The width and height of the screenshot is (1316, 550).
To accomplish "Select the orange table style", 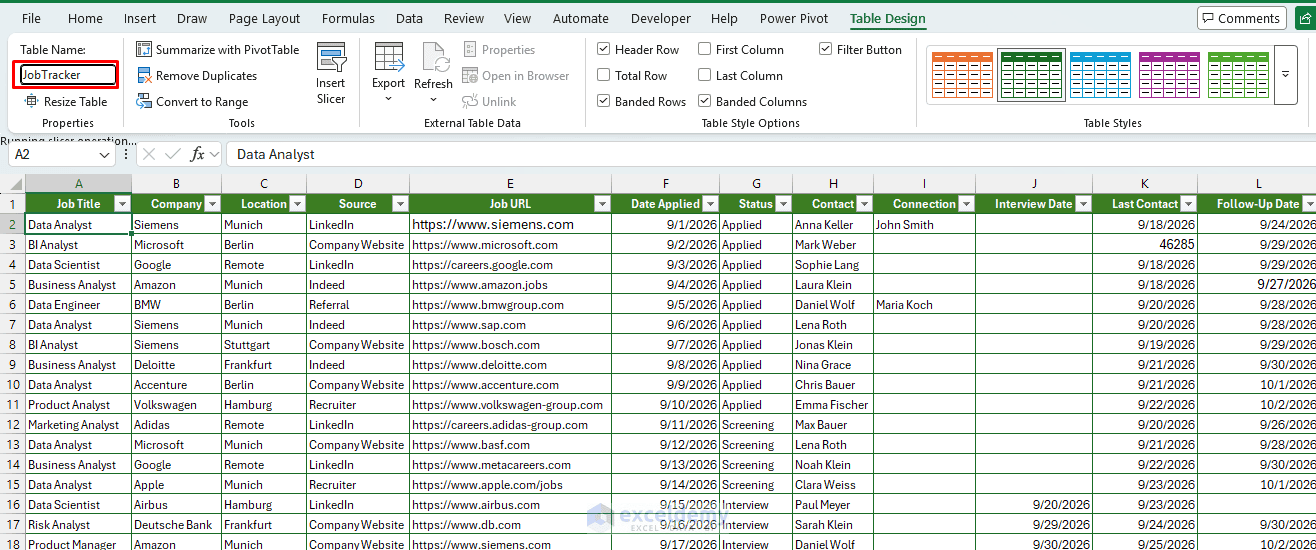I will pos(962,74).
